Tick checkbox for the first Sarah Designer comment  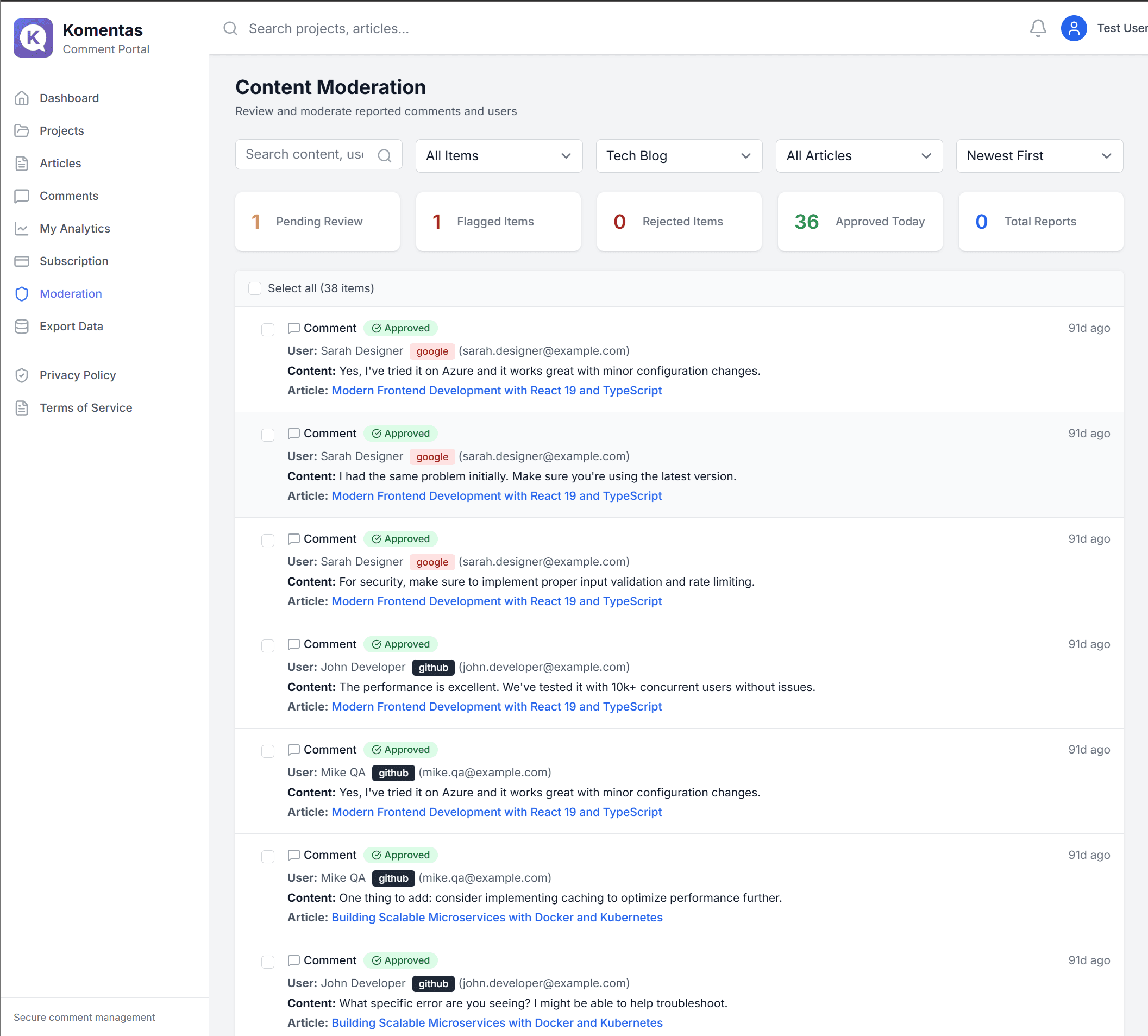(x=267, y=330)
